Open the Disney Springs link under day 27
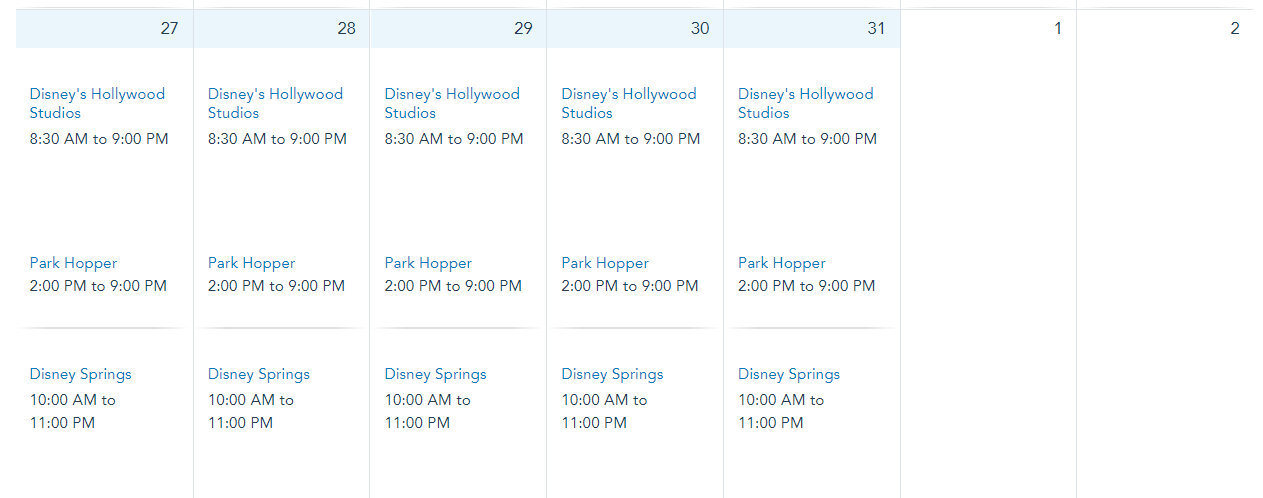1263x498 pixels. [x=80, y=374]
